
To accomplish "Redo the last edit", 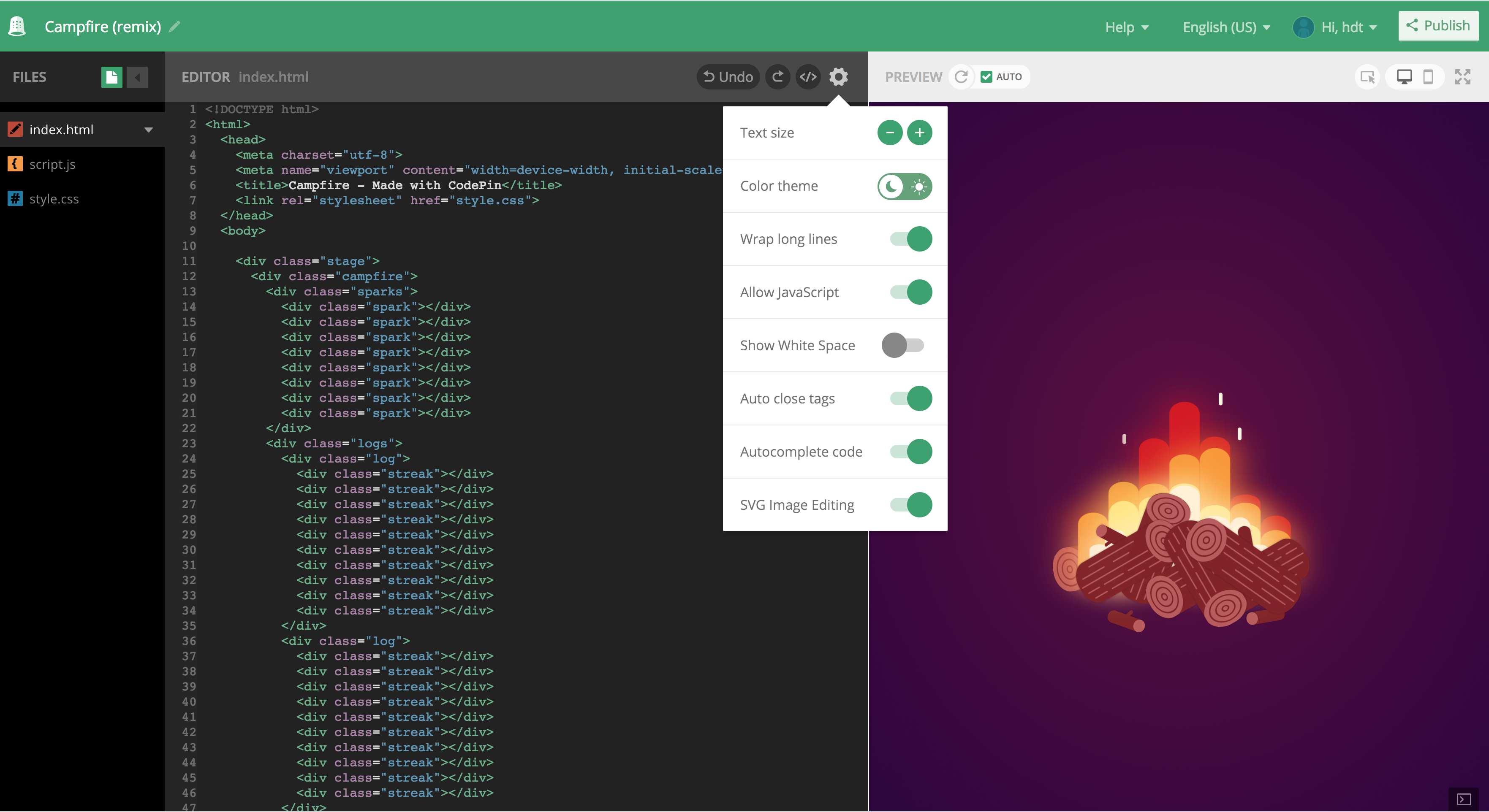I will point(777,77).
